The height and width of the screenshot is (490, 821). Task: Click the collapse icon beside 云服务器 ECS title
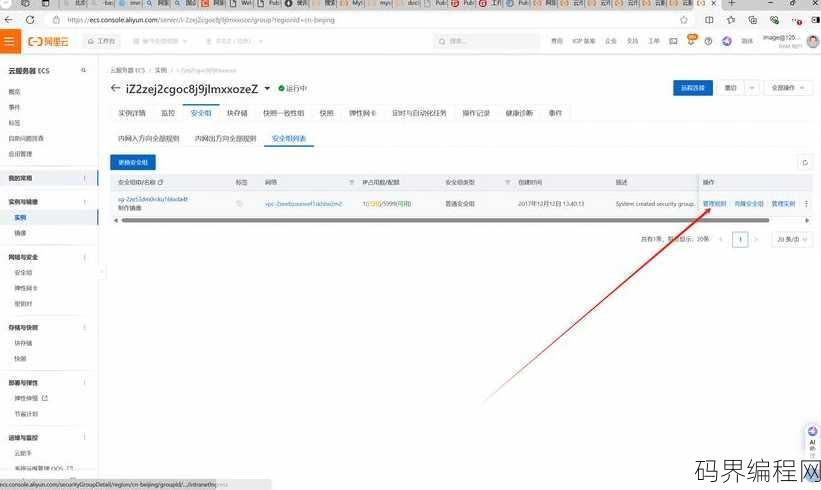83,70
